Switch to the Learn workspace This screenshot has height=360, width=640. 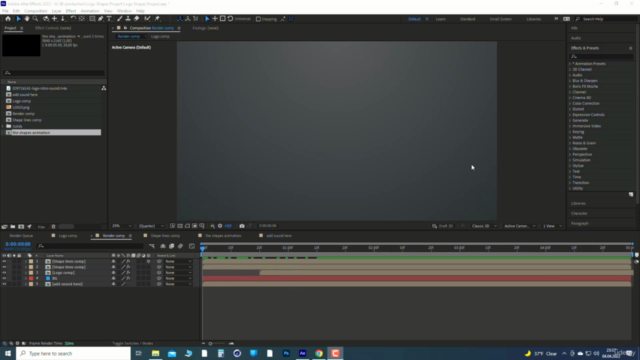[x=440, y=19]
